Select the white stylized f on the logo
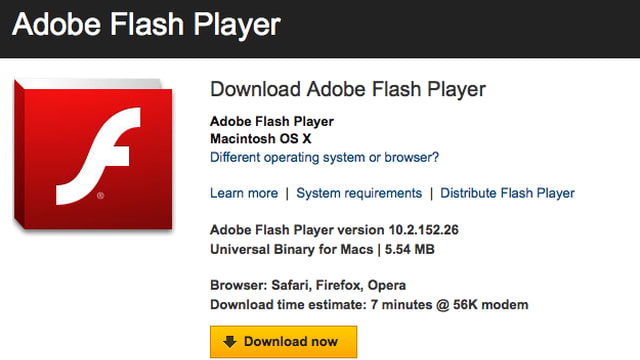 pos(98,156)
